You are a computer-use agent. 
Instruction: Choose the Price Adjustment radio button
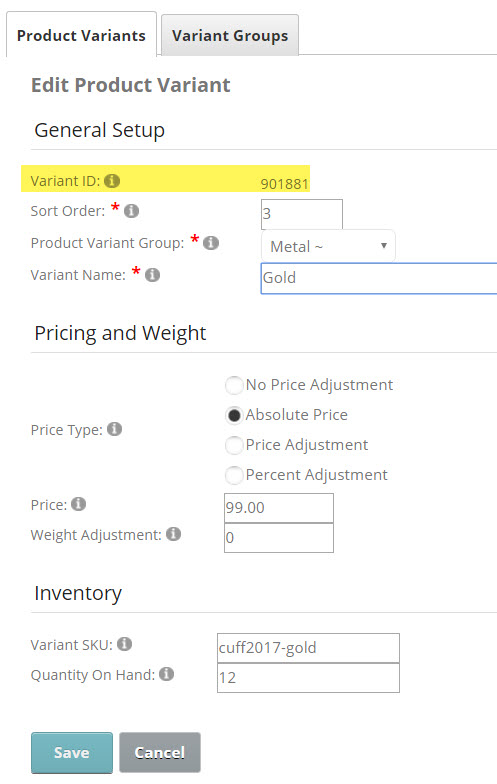(234, 445)
